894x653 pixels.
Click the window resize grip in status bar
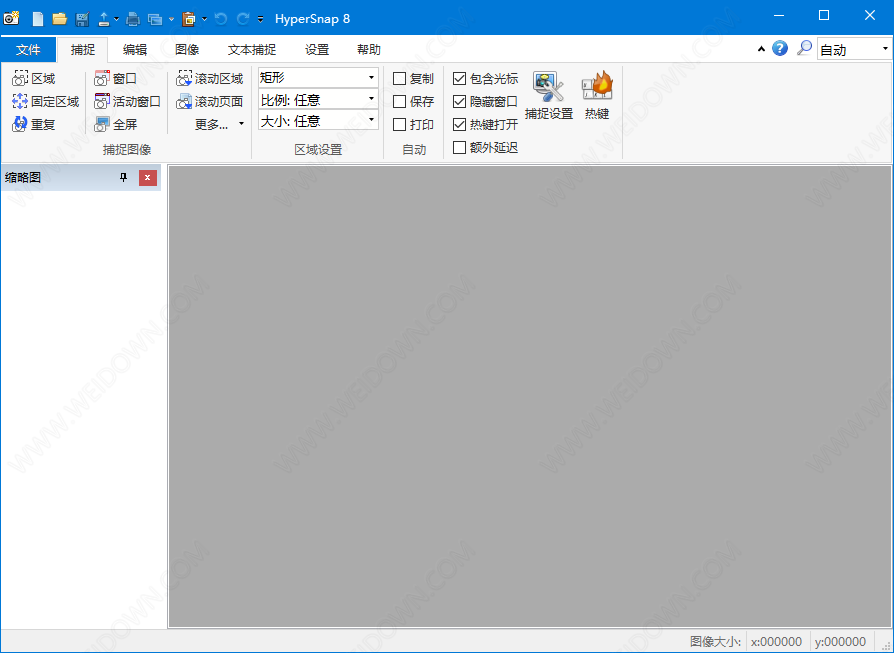[x=887, y=645]
